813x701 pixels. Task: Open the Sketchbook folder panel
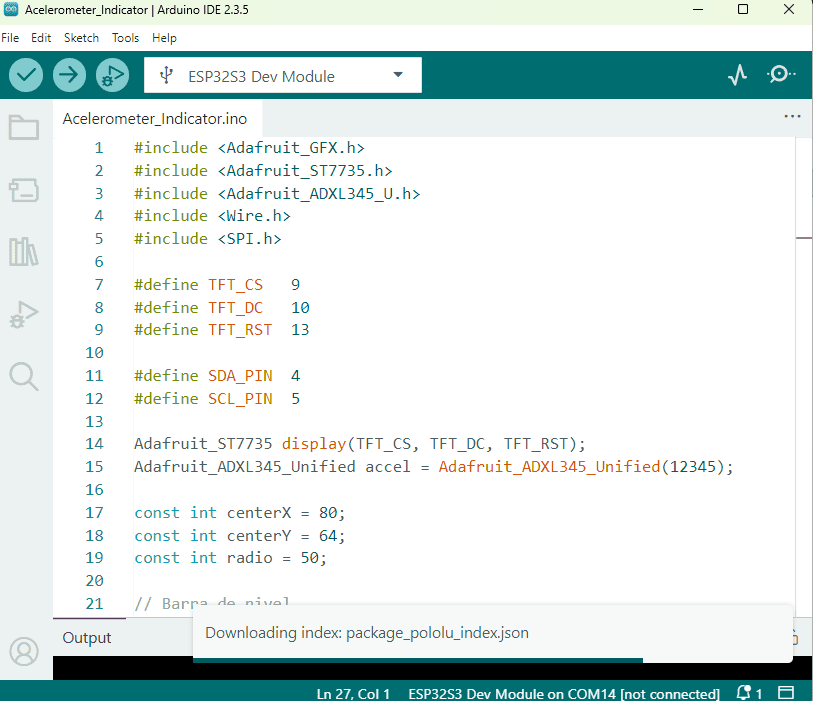[x=24, y=127]
